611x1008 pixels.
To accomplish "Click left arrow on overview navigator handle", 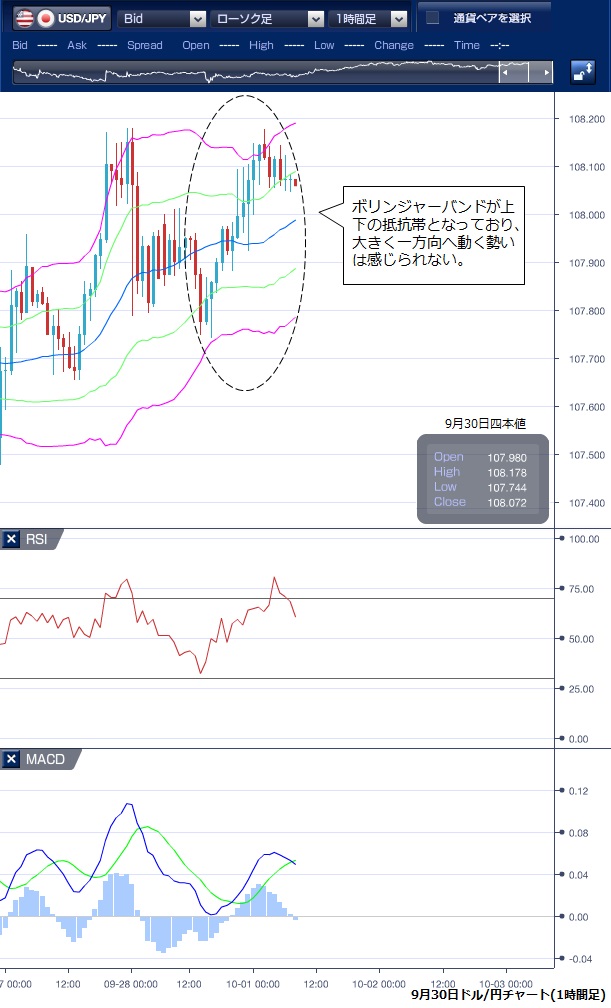I will click(x=507, y=74).
